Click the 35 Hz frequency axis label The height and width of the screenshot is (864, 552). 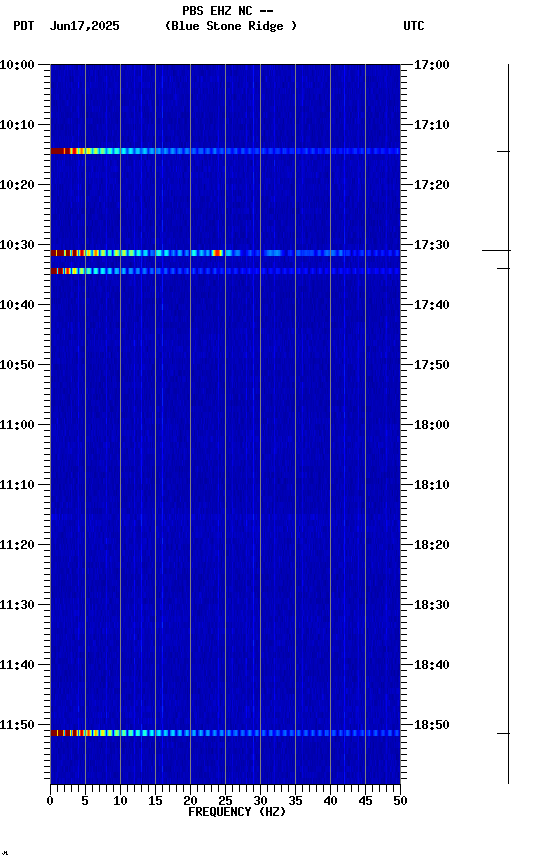pos(295,801)
